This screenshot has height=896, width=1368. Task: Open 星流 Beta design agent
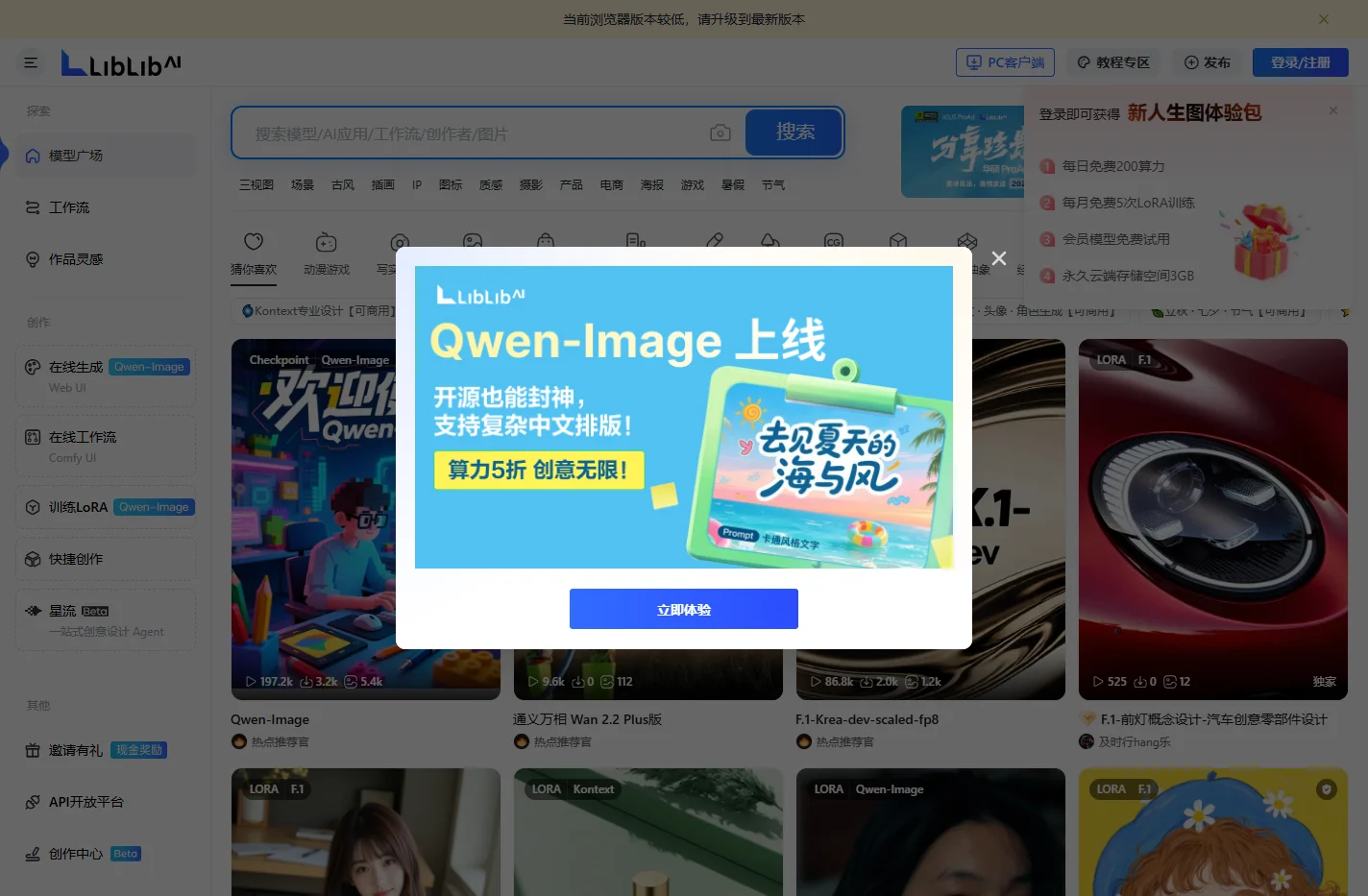(106, 620)
